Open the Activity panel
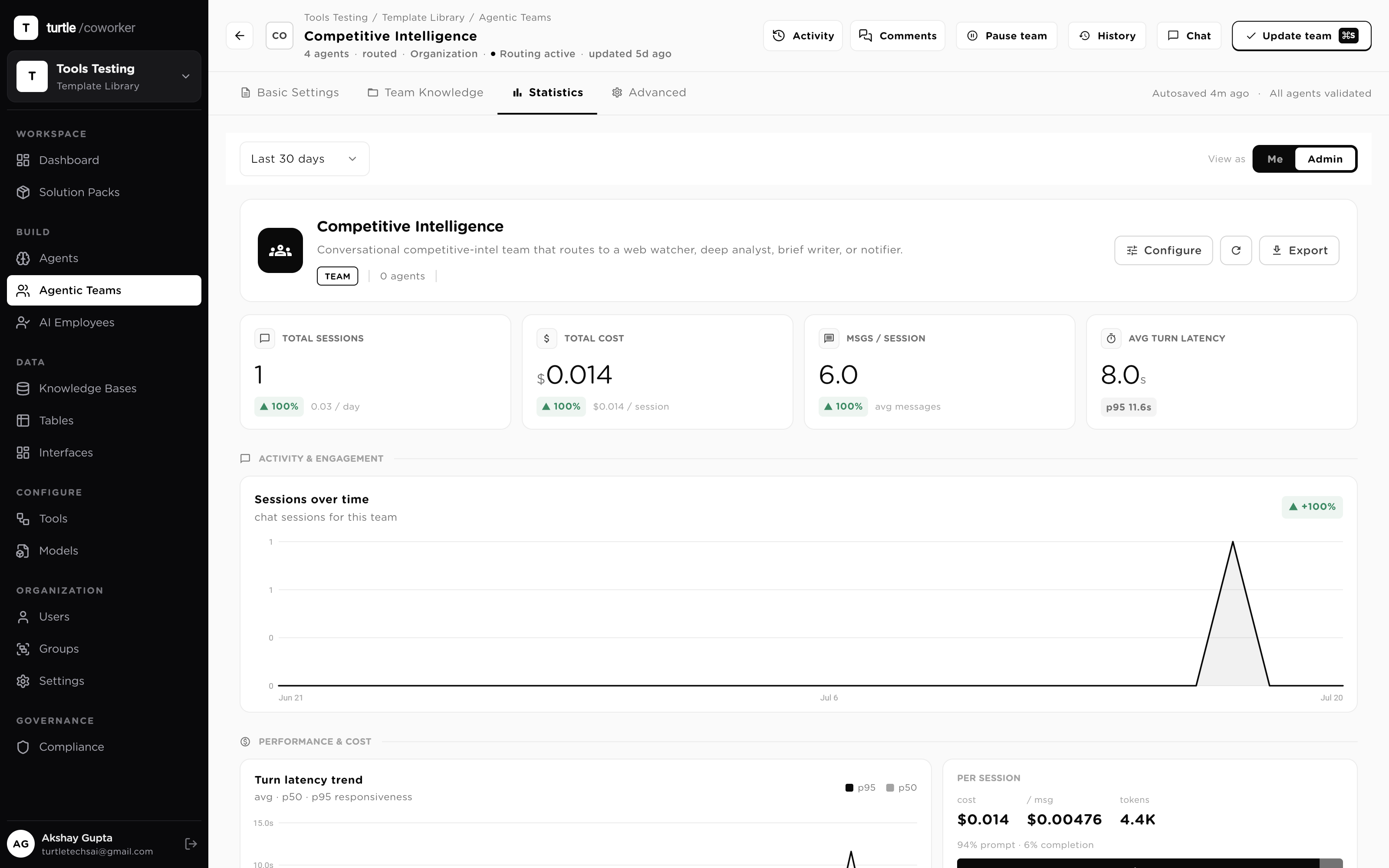This screenshot has width=1389, height=868. pyautogui.click(x=803, y=36)
